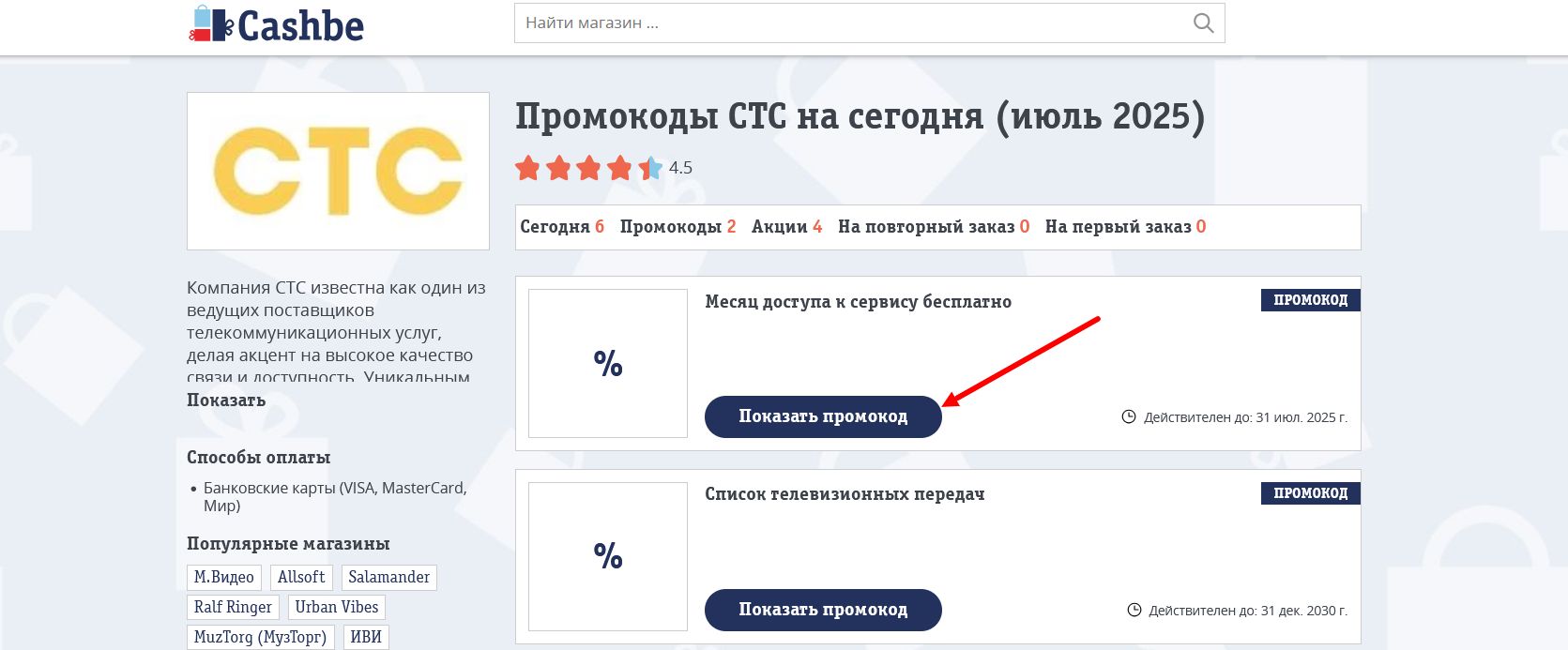
Task: Open the "Промокоды 2" tab
Action: click(x=677, y=227)
